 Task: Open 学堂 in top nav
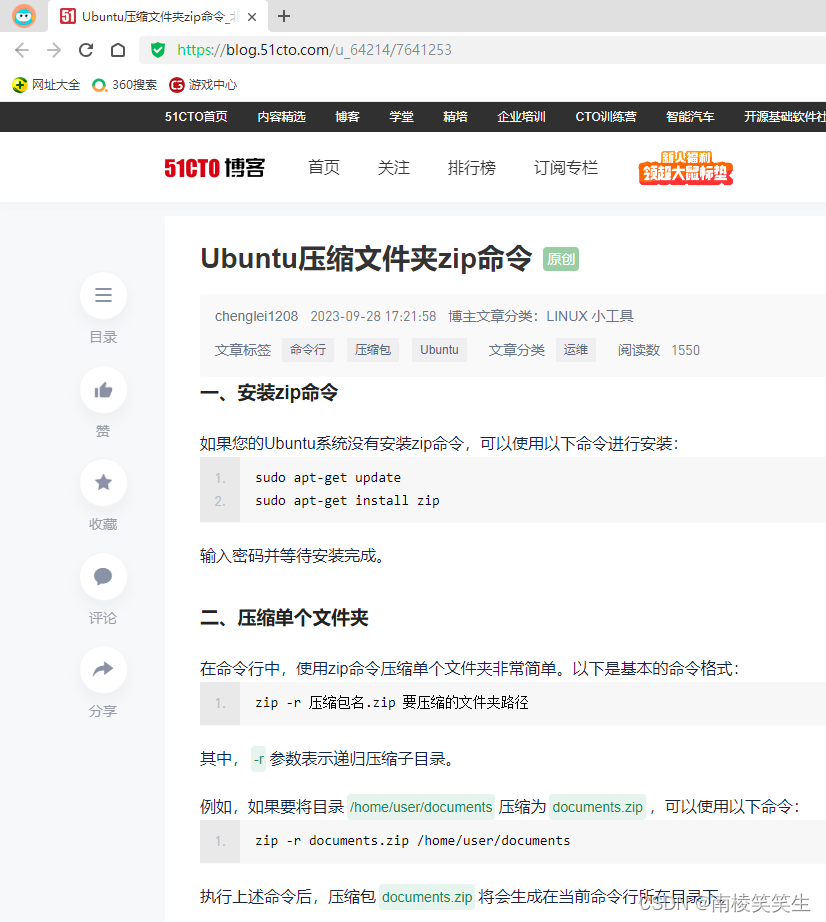[402, 116]
